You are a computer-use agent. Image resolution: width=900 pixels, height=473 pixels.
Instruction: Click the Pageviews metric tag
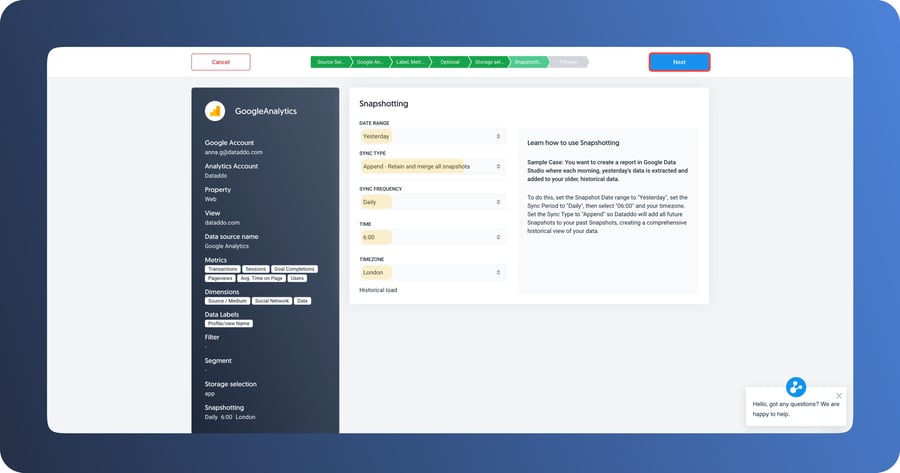220,278
